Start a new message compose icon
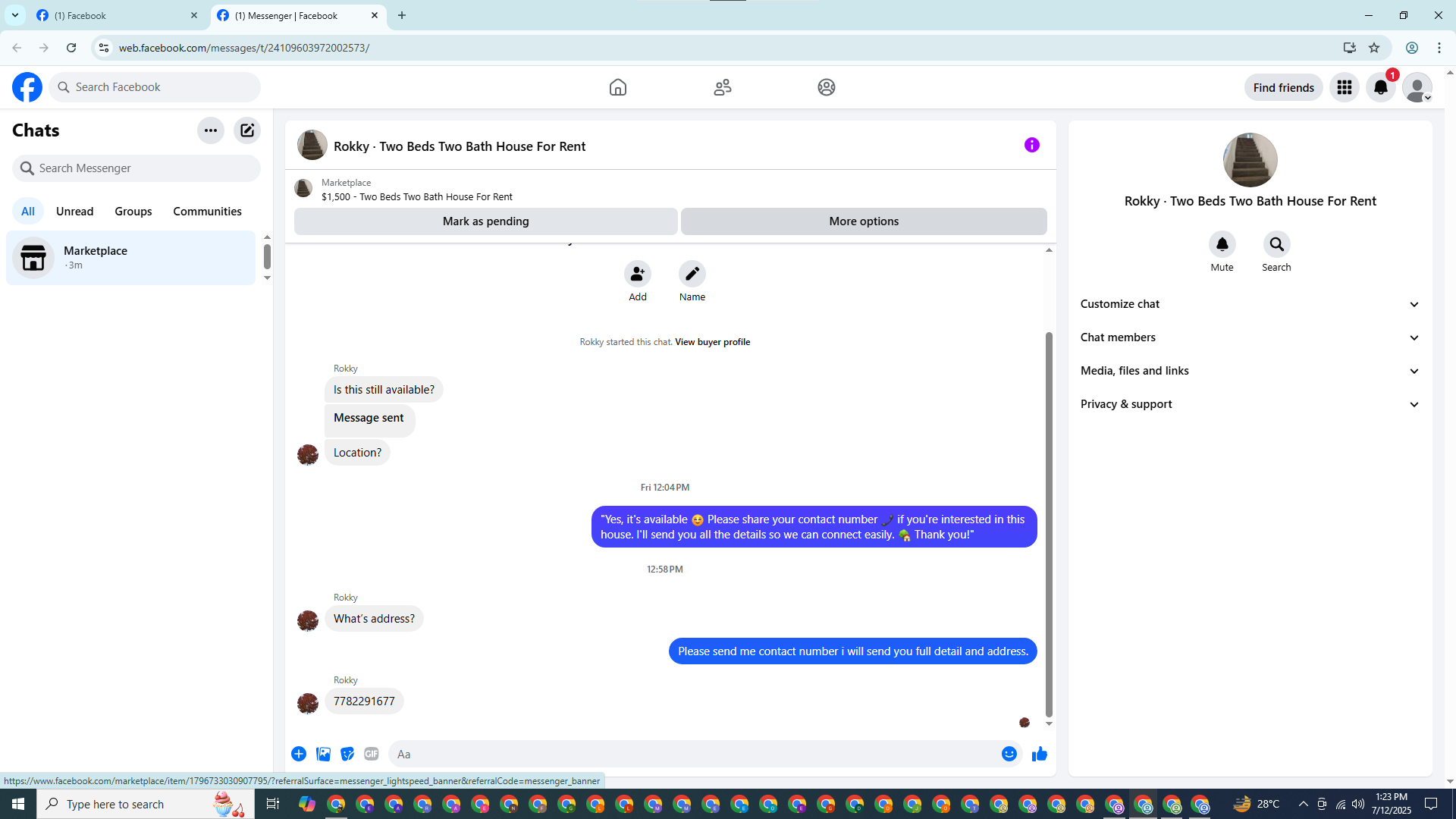 [247, 130]
